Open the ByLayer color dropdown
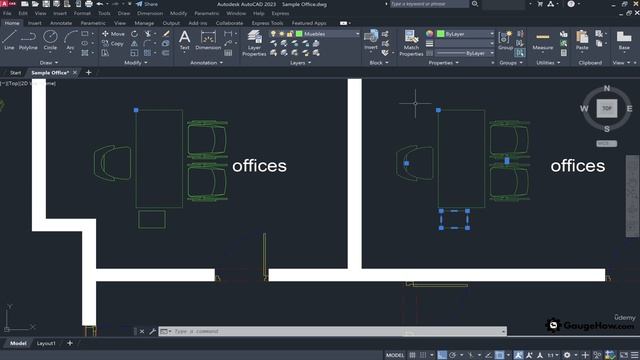Screen dimensions: 640x360 (491, 34)
